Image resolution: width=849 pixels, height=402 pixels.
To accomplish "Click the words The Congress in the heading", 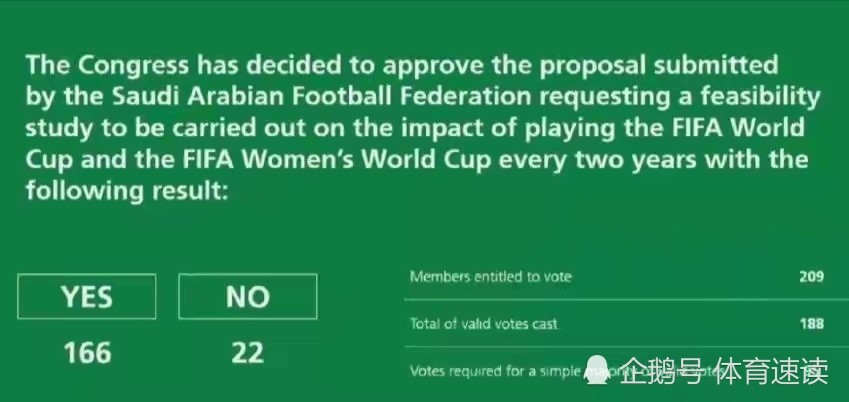I will [107, 65].
